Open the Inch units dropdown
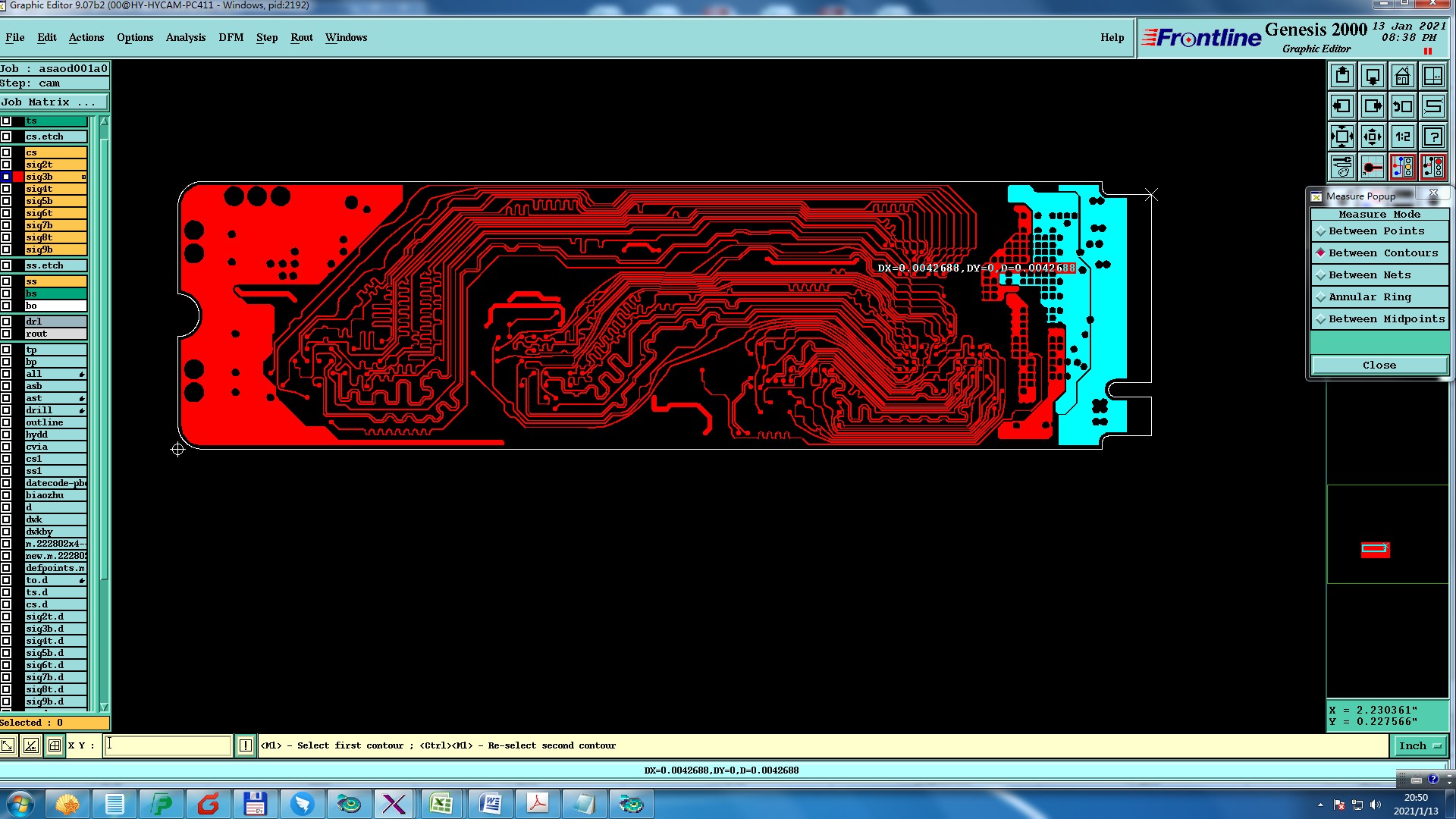Image resolution: width=1456 pixels, height=819 pixels. point(1419,746)
